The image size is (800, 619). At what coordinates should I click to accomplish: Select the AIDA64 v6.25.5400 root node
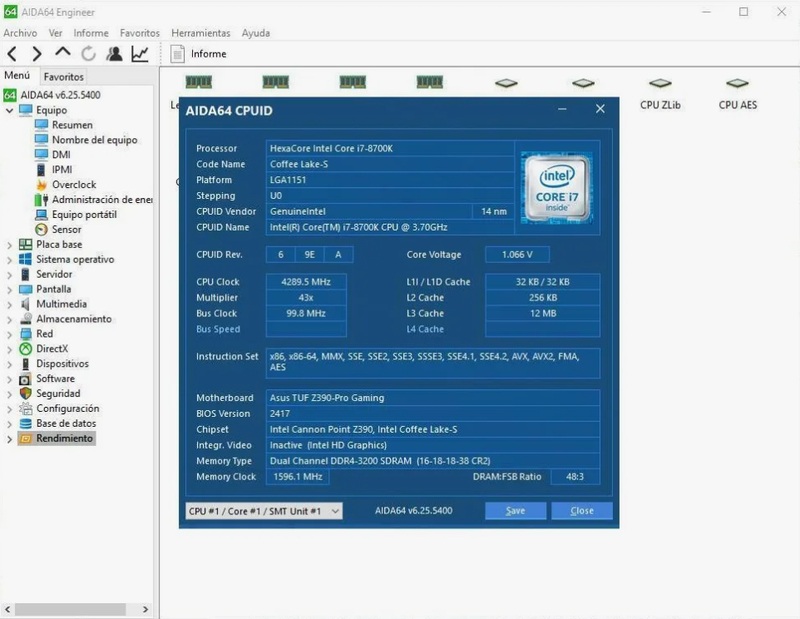(x=60, y=95)
